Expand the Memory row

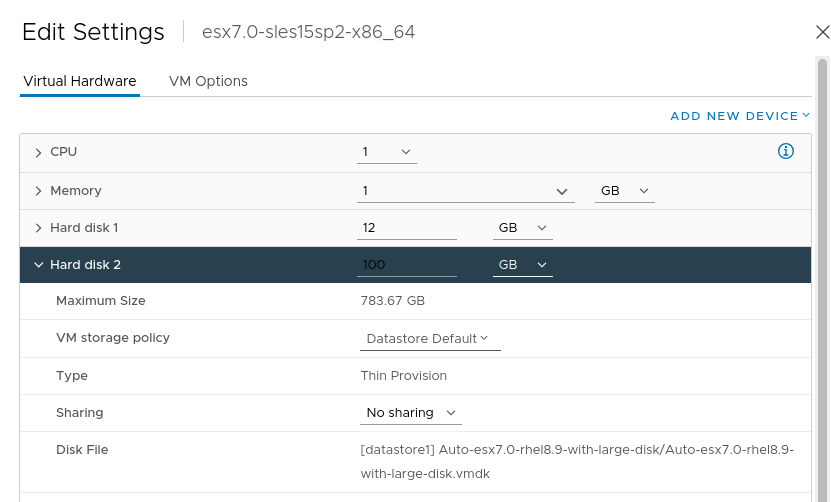point(39,191)
